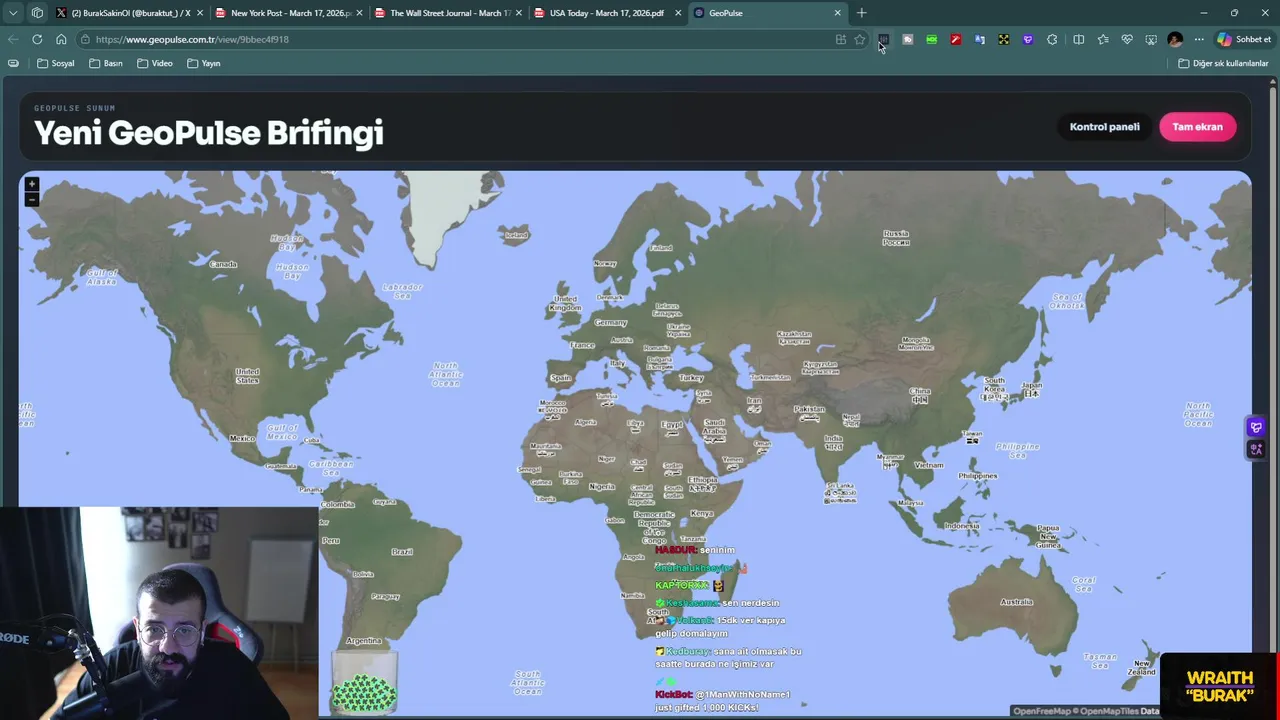Close the USA Today tab
Viewport: 1280px width, 720px height.
(x=678, y=13)
